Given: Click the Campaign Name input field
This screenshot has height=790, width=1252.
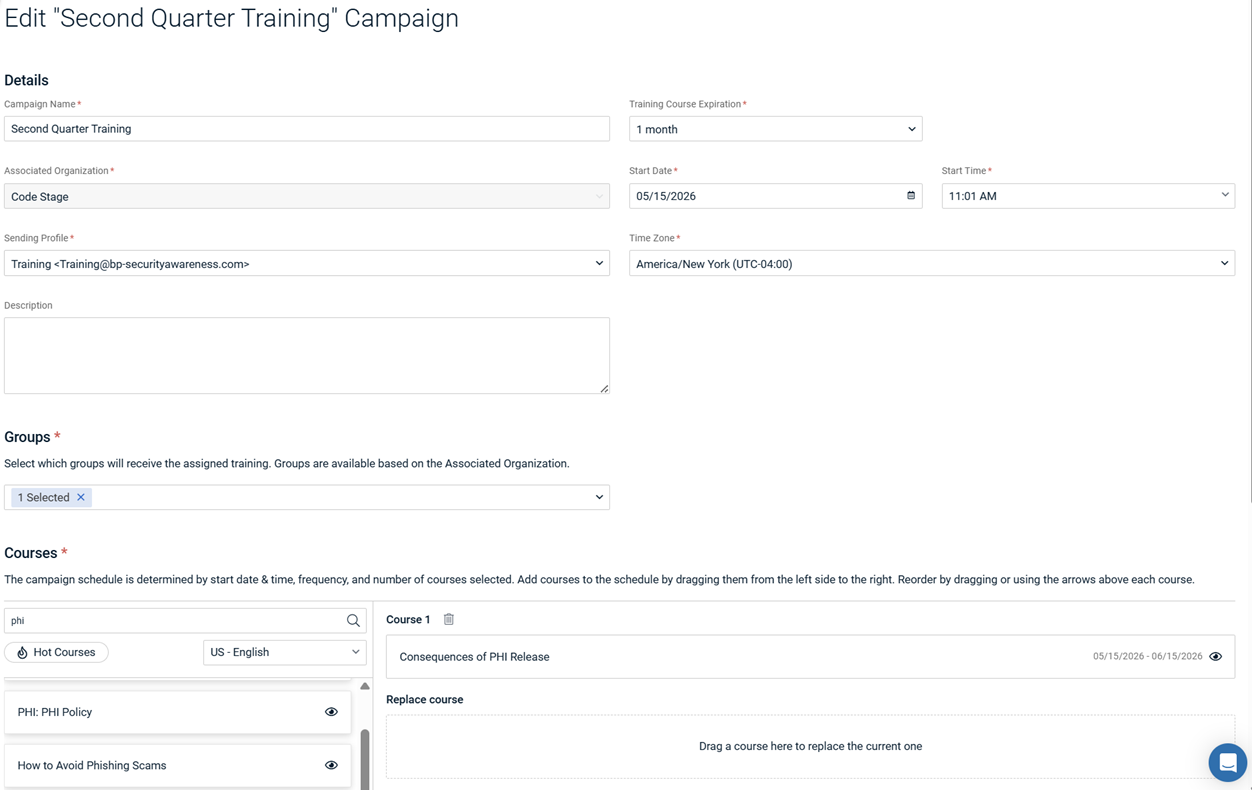Looking at the screenshot, I should (x=307, y=129).
